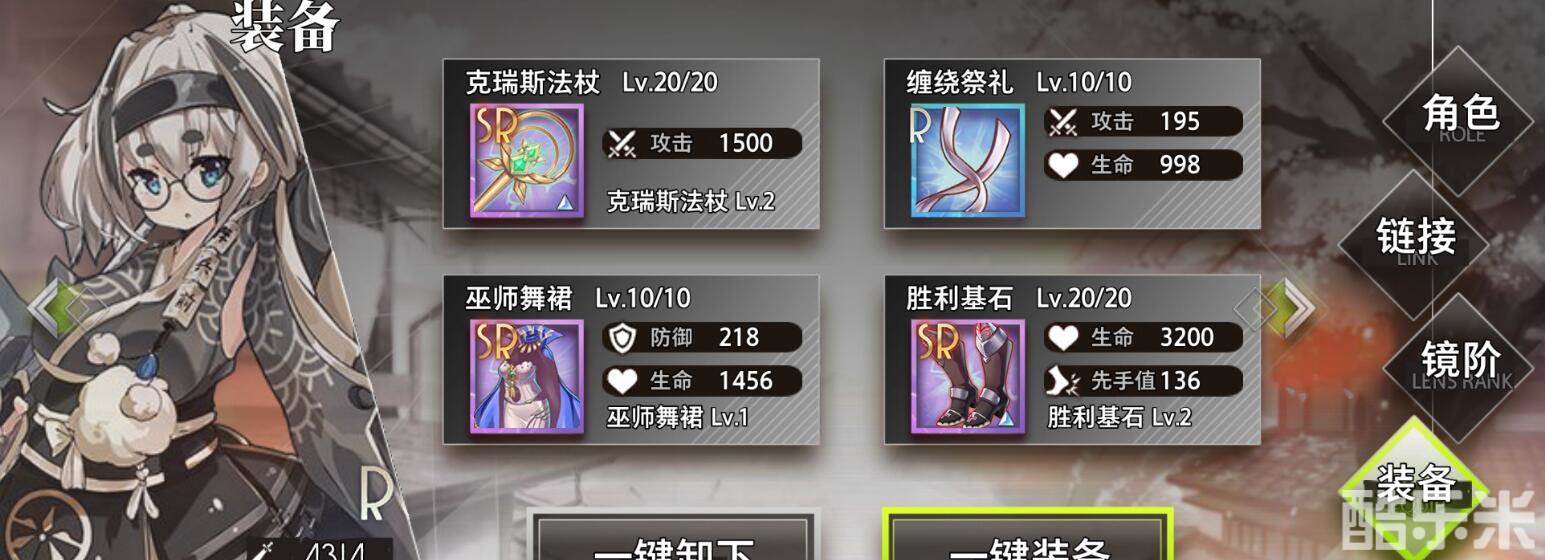Open the 链接 LINK tab
Viewport: 1545px width, 560px height.
1416,240
